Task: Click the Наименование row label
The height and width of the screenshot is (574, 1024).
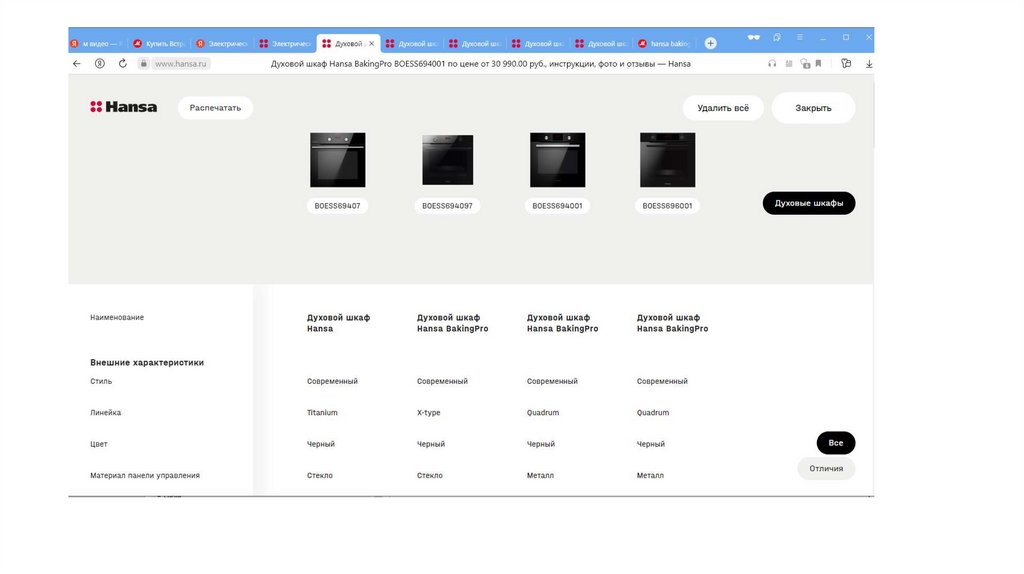Action: 117,317
